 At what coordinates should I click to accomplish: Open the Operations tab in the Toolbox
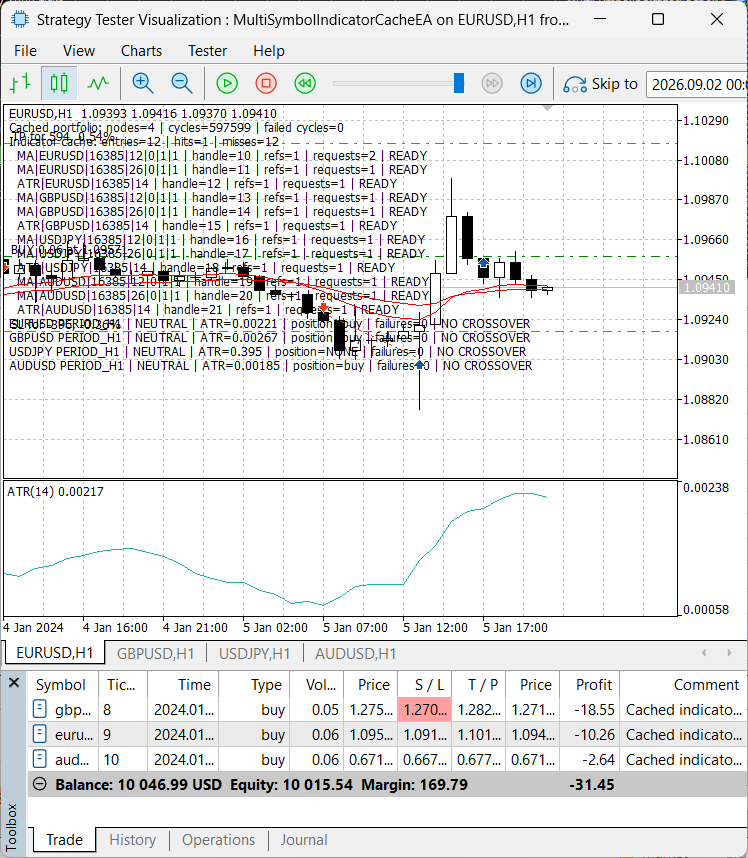218,840
